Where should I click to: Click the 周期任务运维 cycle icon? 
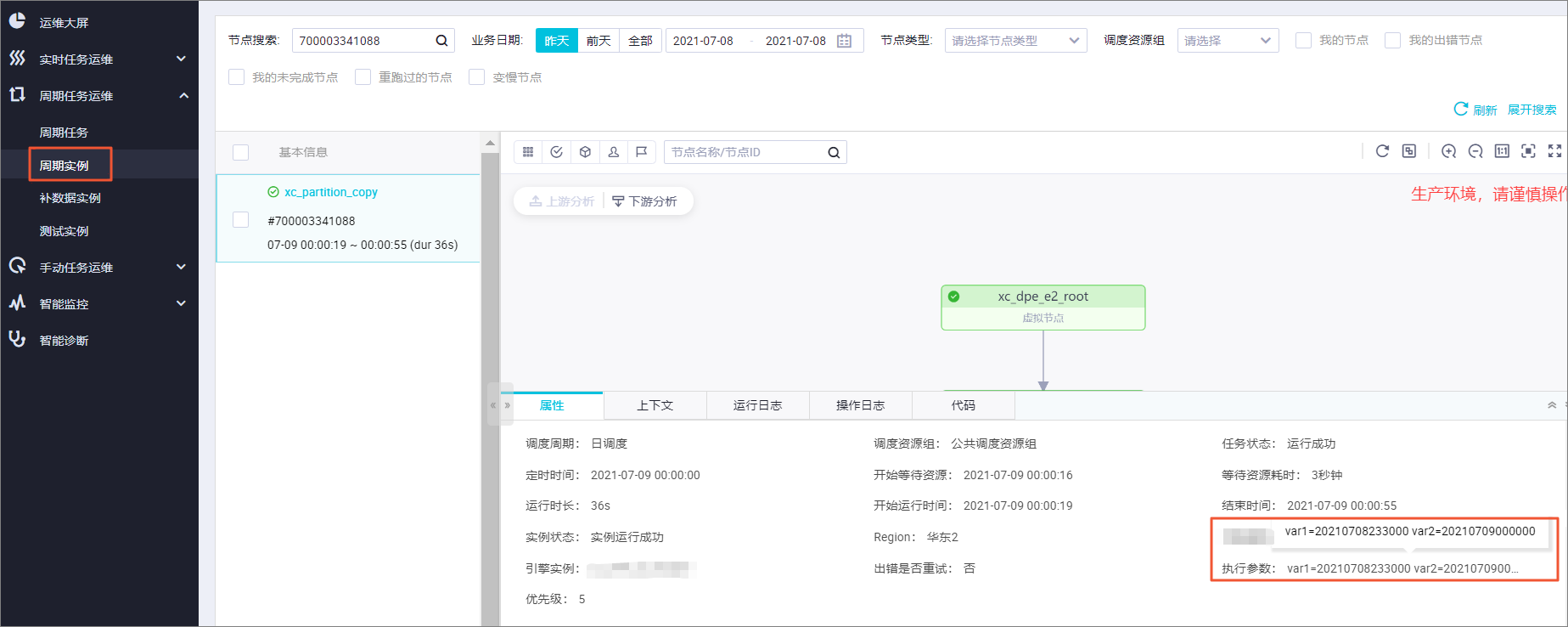click(x=17, y=94)
